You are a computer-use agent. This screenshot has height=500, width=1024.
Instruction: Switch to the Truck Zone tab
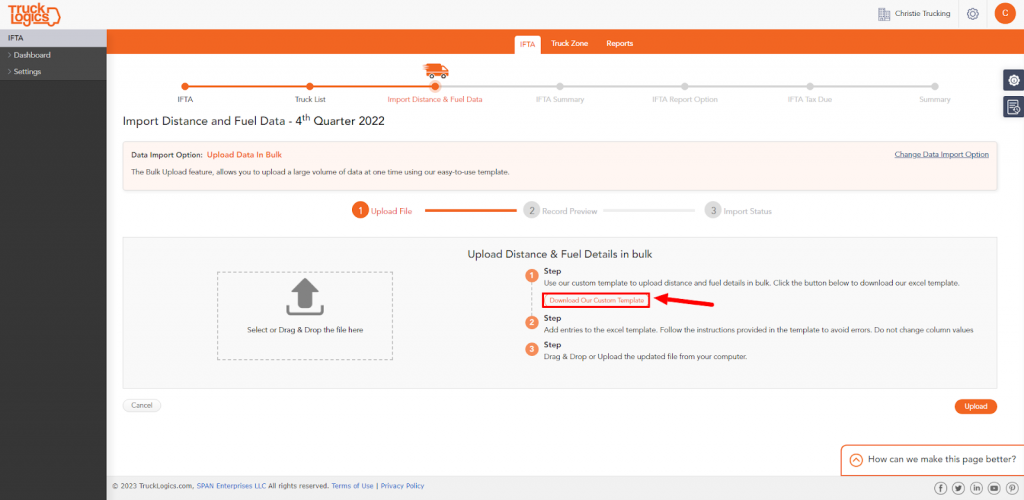point(569,44)
